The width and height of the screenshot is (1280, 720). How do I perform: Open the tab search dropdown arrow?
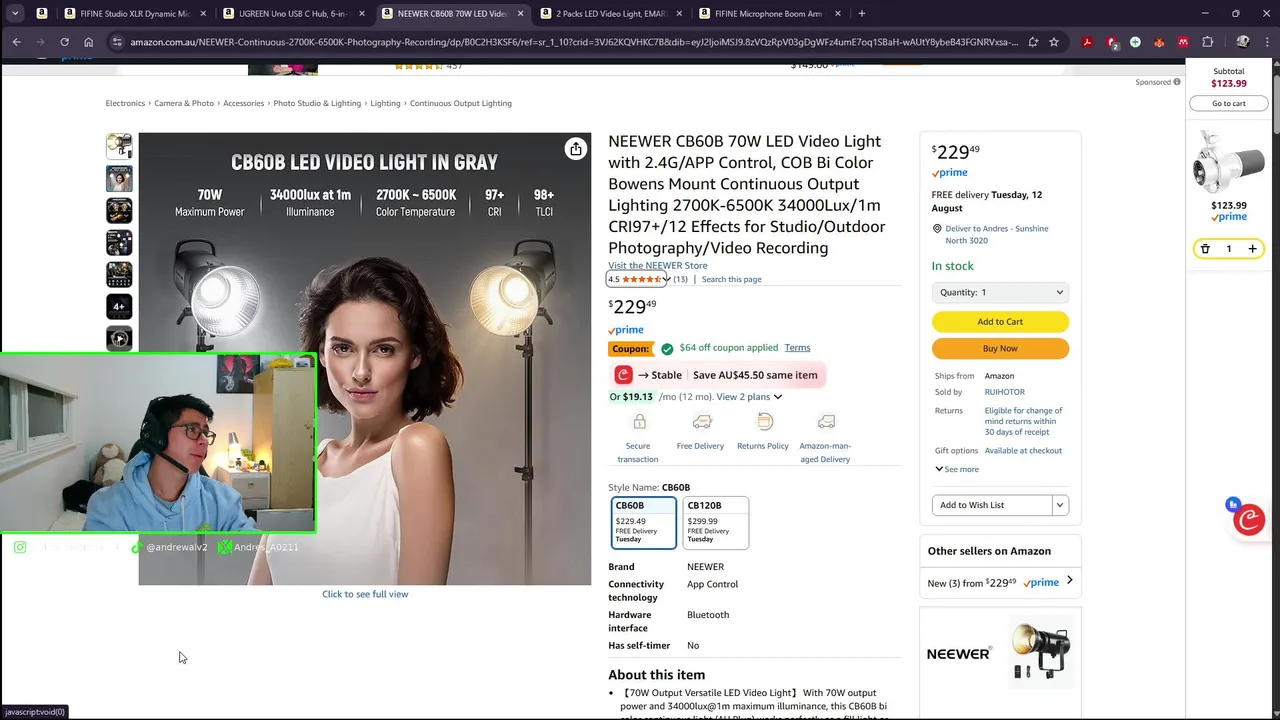[x=15, y=13]
